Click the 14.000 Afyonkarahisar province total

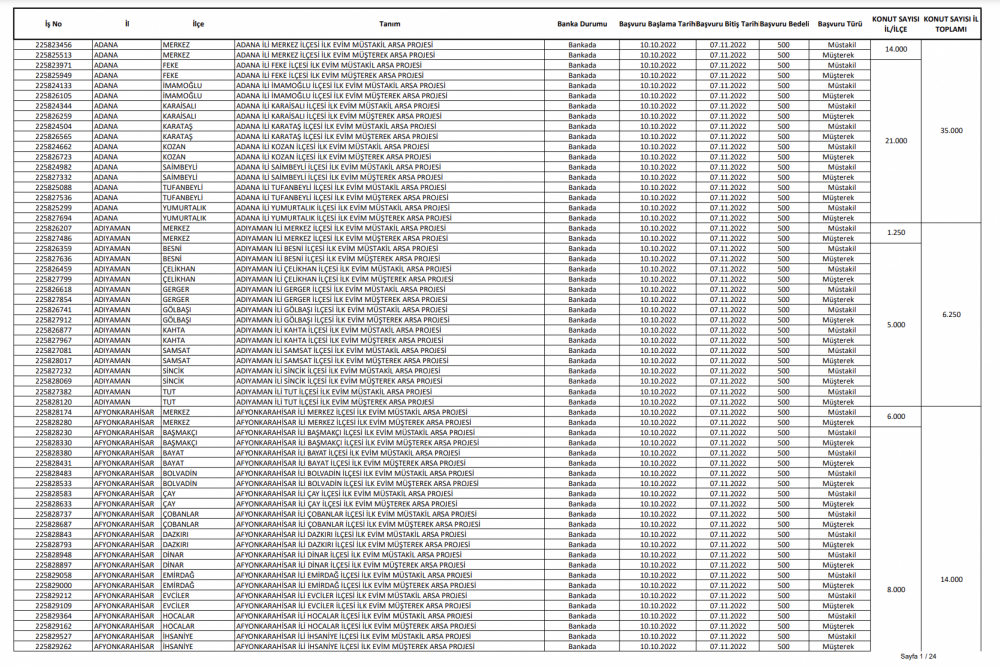(952, 580)
